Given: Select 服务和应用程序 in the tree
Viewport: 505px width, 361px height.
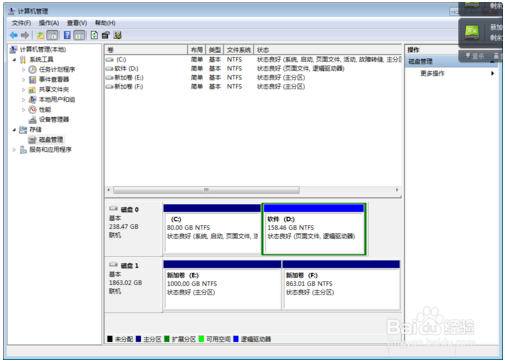Looking at the screenshot, I should [x=46, y=149].
